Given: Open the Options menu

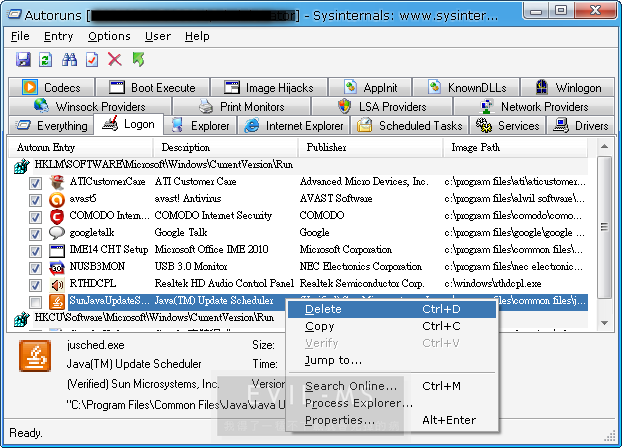Looking at the screenshot, I should pyautogui.click(x=109, y=36).
